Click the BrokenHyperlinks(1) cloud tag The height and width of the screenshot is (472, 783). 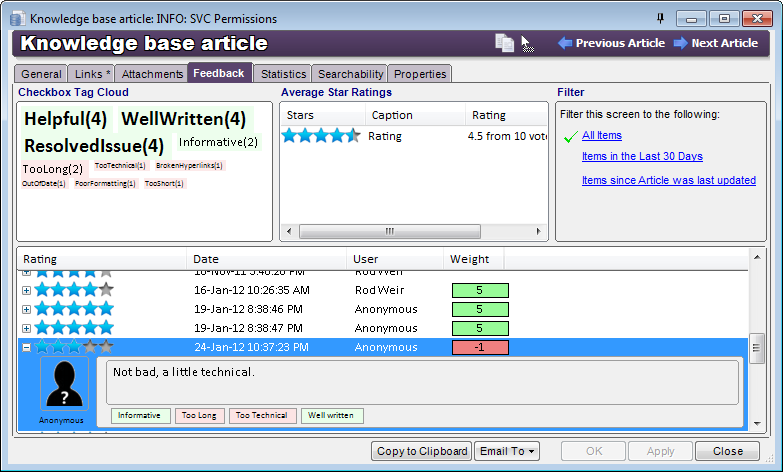(189, 166)
